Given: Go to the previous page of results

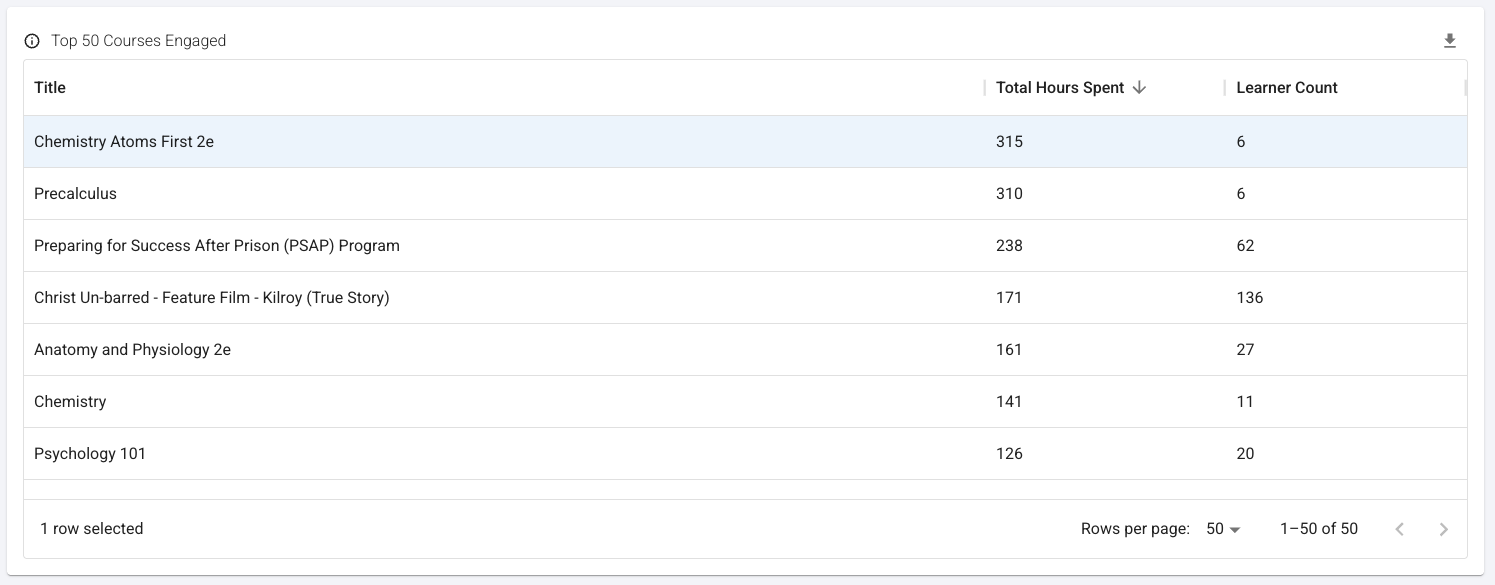Looking at the screenshot, I should [x=1400, y=529].
